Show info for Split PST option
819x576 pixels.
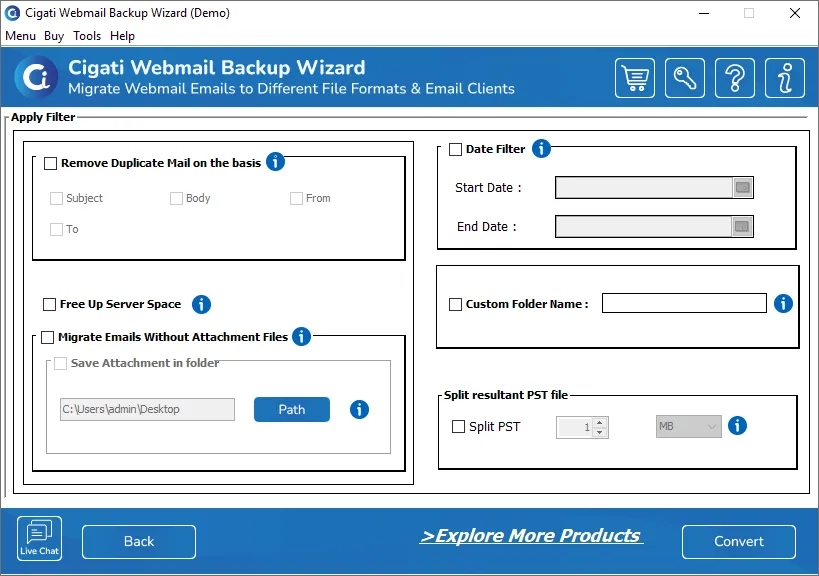tap(737, 426)
